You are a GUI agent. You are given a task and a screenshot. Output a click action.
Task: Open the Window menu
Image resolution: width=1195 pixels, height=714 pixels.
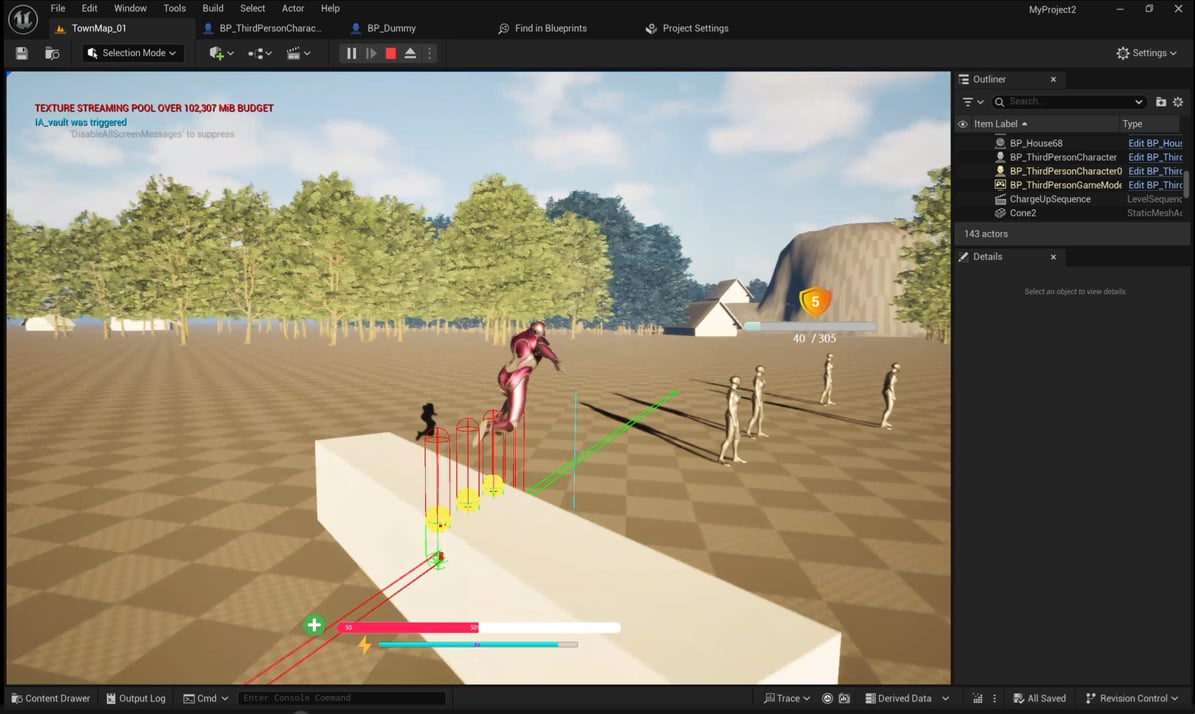130,8
